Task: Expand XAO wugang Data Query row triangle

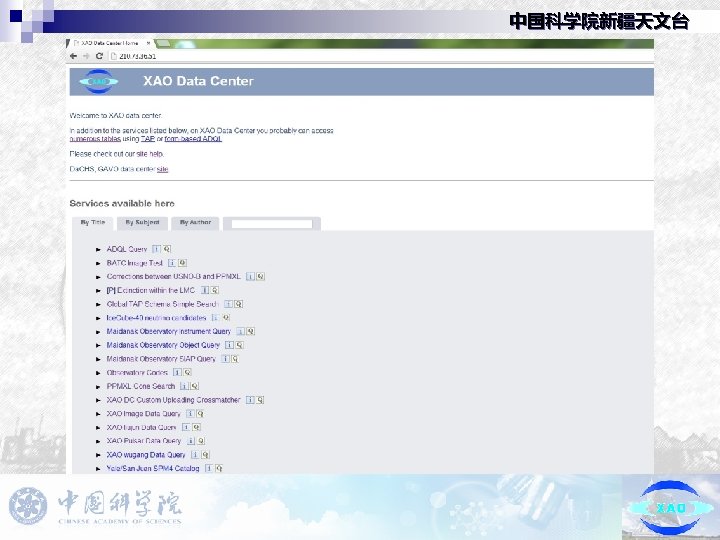Action: 98,455
